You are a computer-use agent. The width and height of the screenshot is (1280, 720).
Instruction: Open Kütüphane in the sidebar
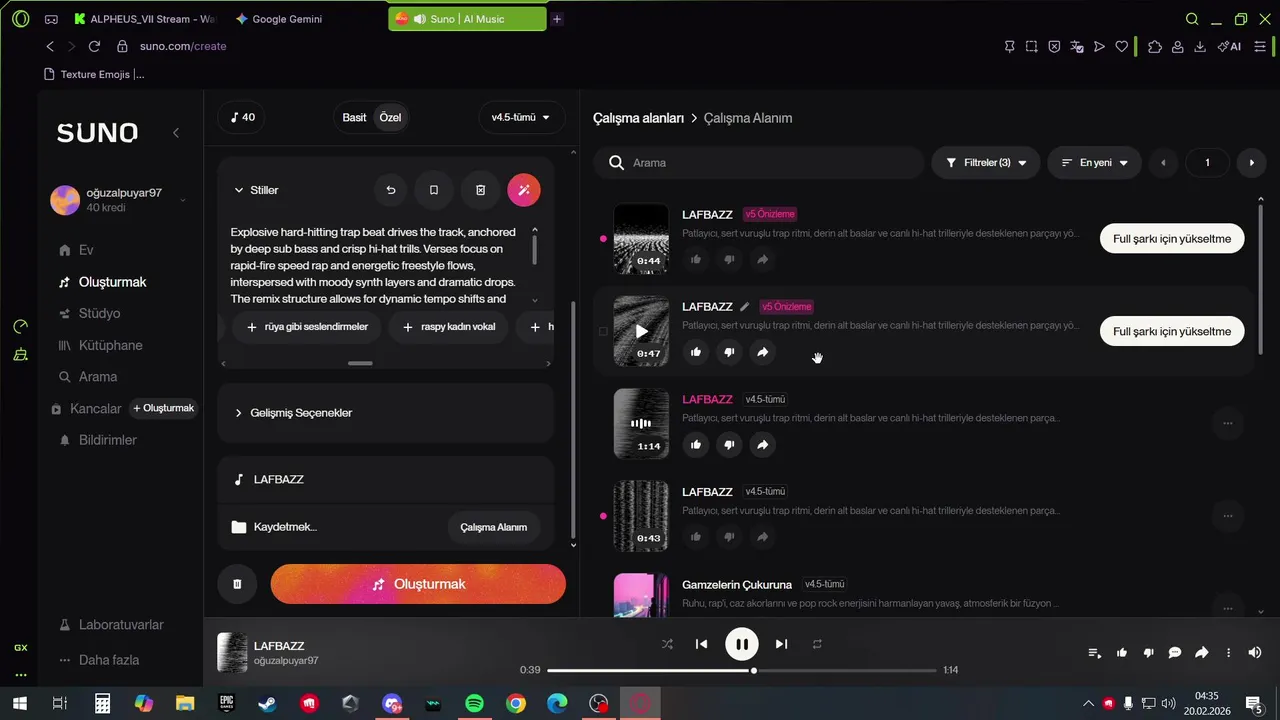110,345
